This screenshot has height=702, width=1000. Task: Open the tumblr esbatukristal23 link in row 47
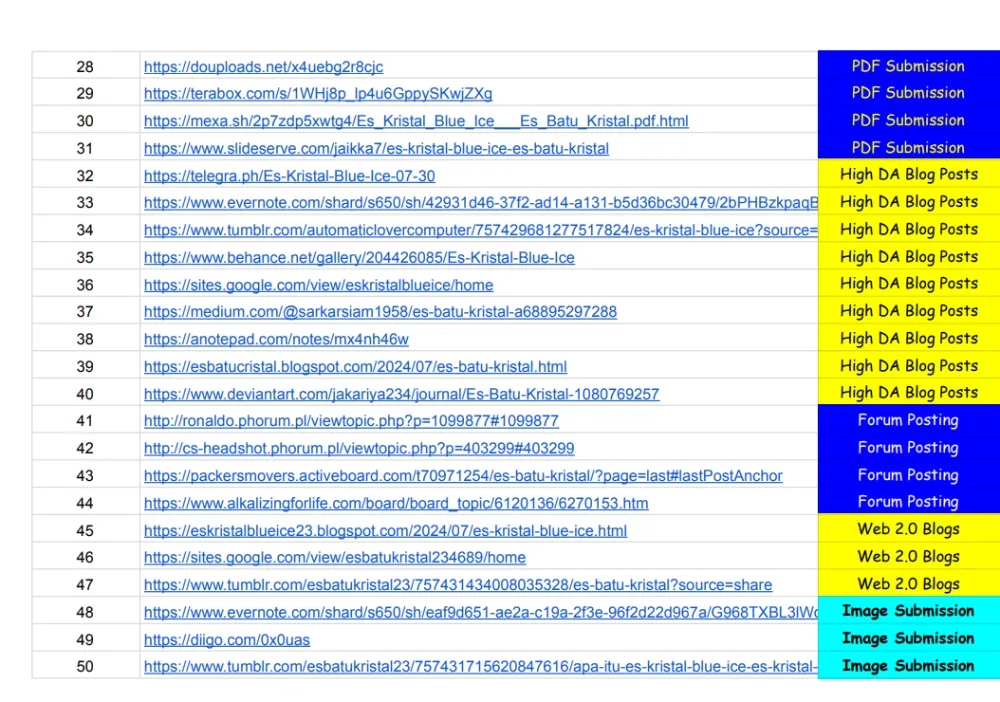[x=458, y=585]
